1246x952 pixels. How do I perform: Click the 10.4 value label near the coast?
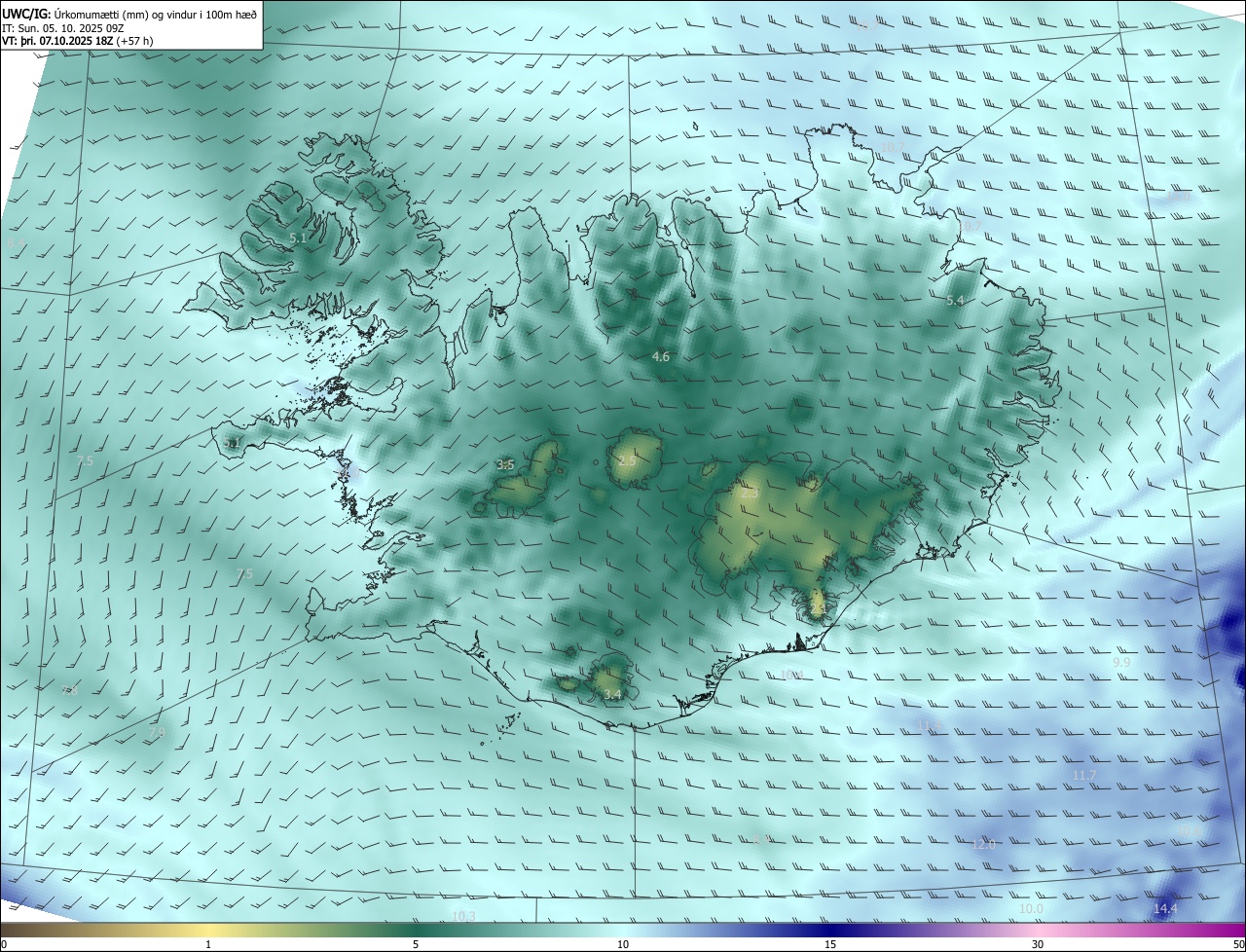click(x=792, y=675)
